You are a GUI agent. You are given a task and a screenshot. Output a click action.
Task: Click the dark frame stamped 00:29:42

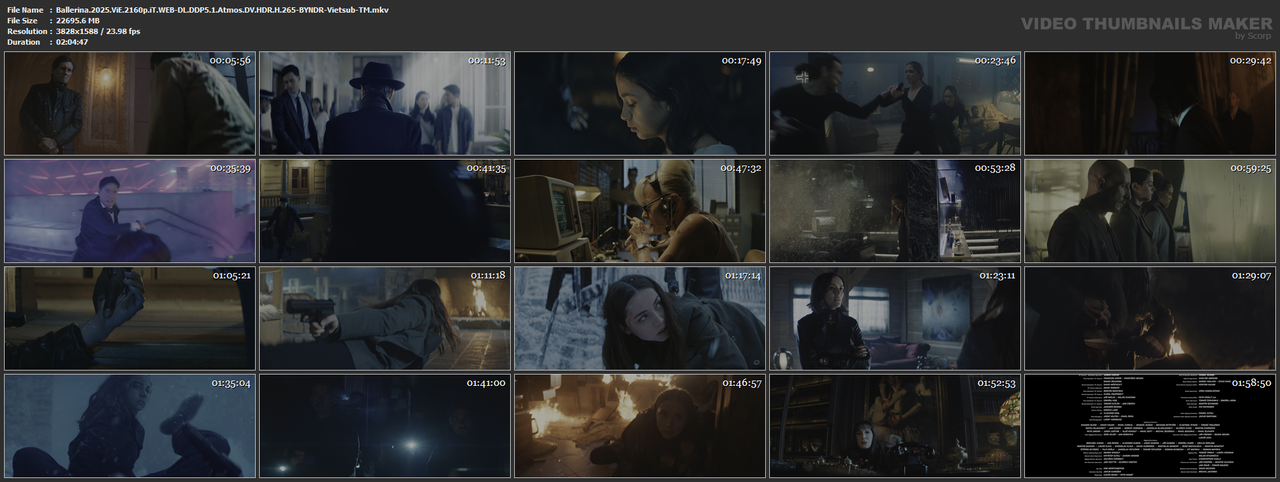(1150, 104)
